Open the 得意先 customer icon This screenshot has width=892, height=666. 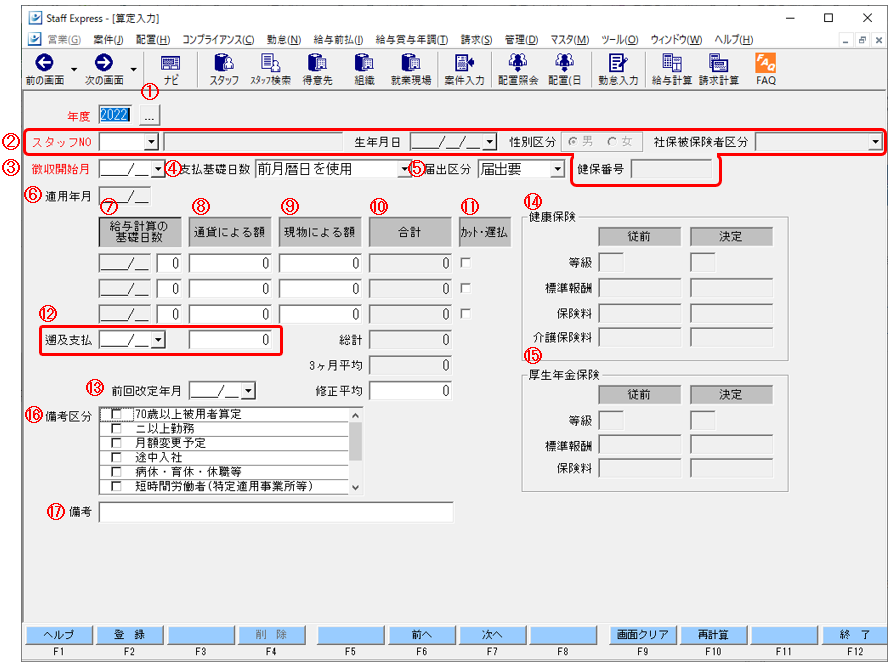317,69
